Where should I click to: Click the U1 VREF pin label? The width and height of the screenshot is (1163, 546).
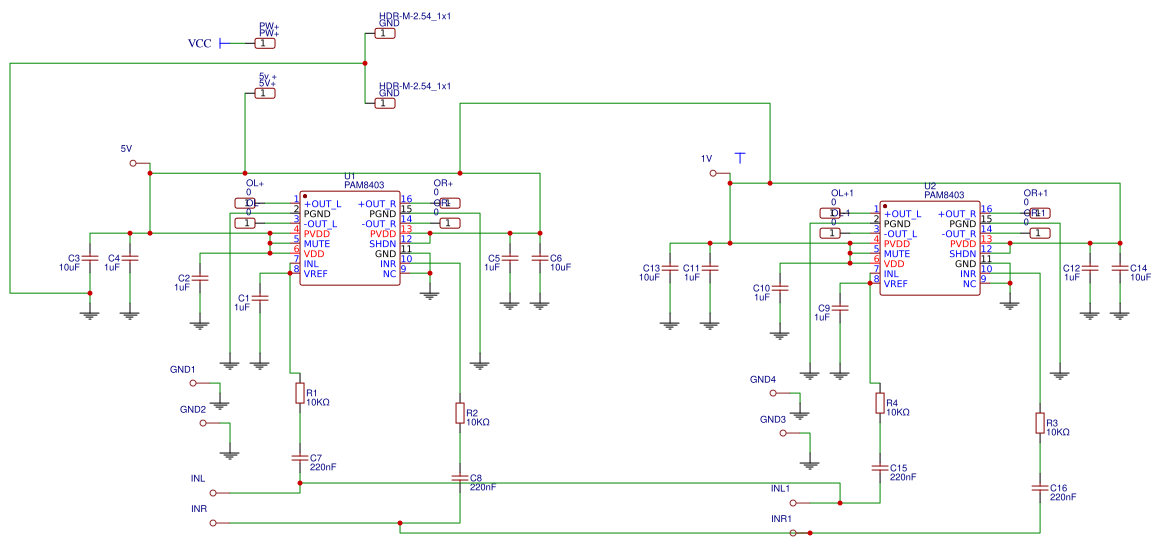(x=315, y=273)
